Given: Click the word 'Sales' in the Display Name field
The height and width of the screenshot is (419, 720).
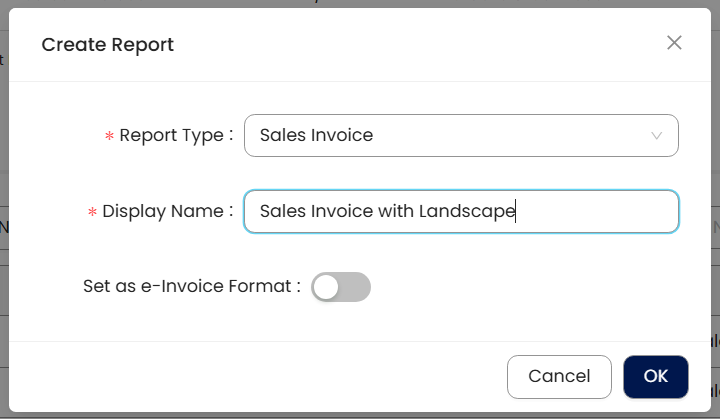Looking at the screenshot, I should coord(281,211).
